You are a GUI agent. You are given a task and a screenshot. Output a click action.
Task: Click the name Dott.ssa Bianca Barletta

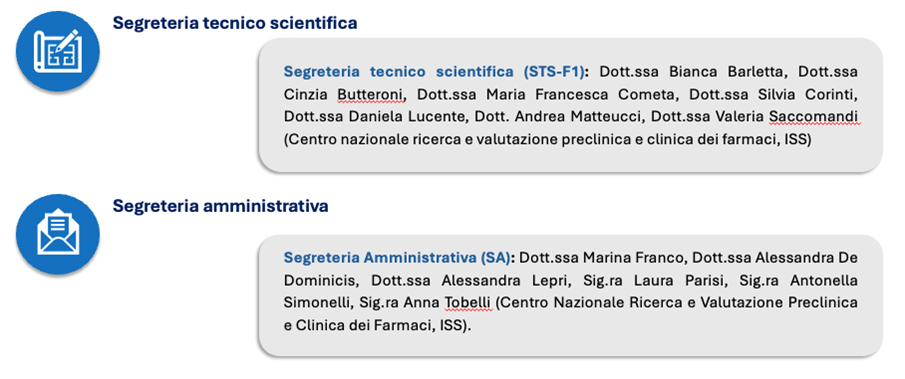[686, 72]
